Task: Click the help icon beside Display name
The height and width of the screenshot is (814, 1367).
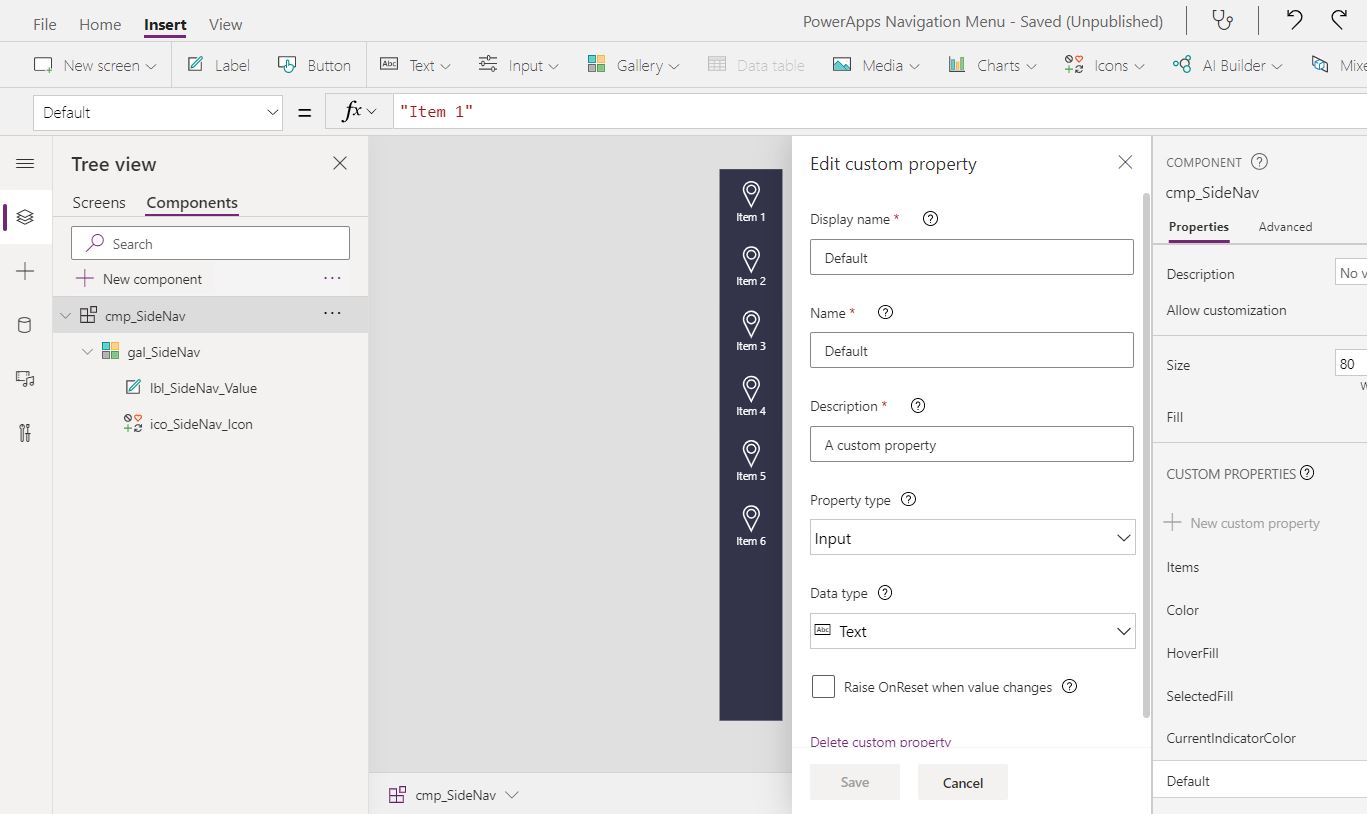Action: pos(930,218)
